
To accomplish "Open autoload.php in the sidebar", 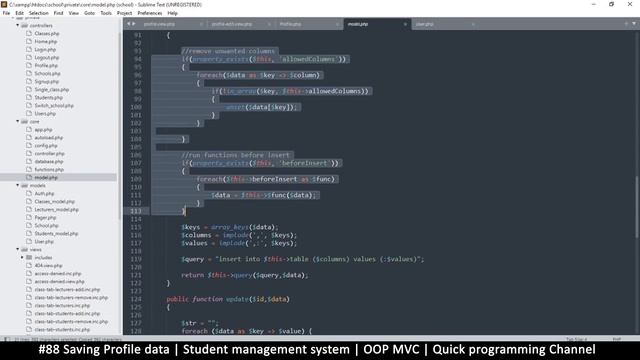I will pyautogui.click(x=49, y=138).
